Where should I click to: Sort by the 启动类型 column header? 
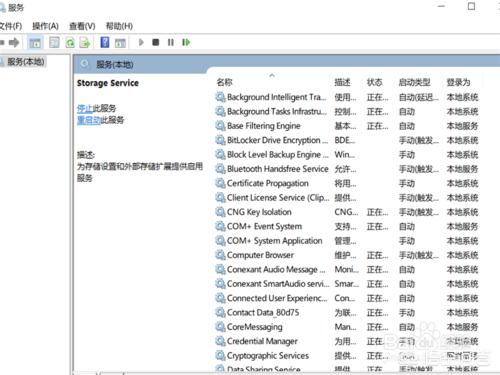tap(414, 82)
